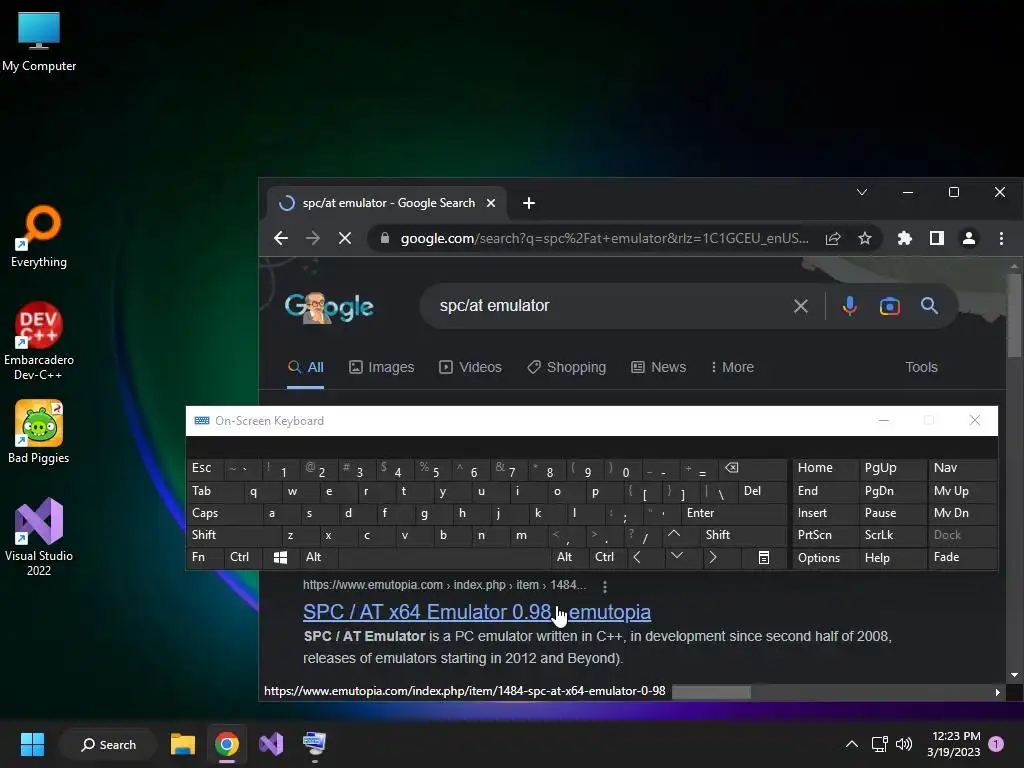Click the Google search magnifier button
Viewport: 1024px width, 768px height.
(929, 306)
